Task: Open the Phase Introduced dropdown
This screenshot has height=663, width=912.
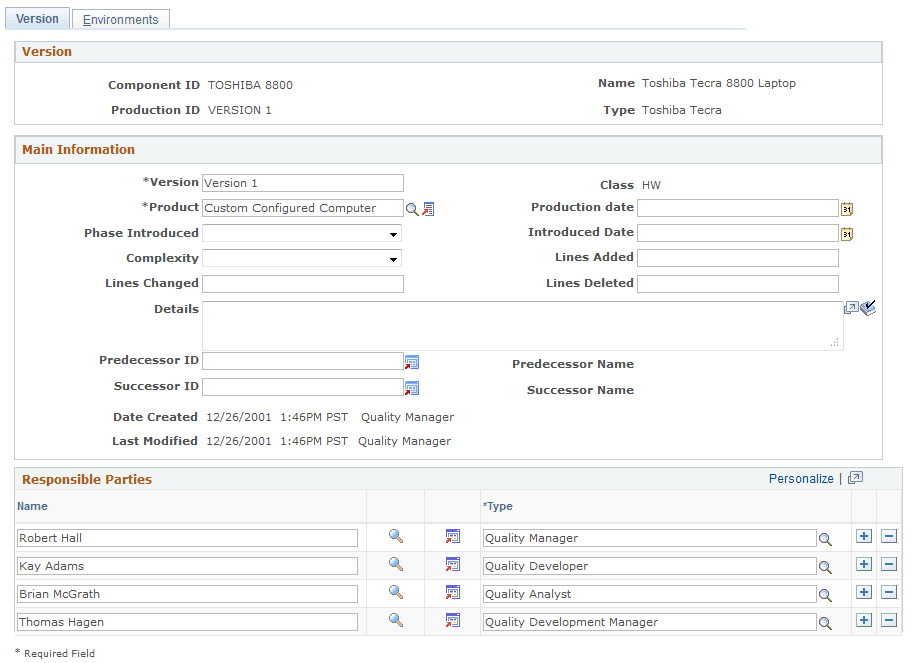Action: point(393,233)
